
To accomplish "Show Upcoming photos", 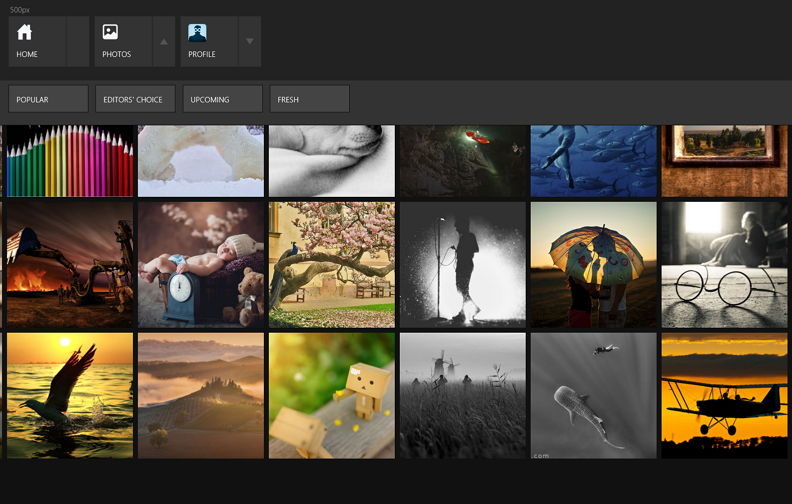I will [x=222, y=99].
